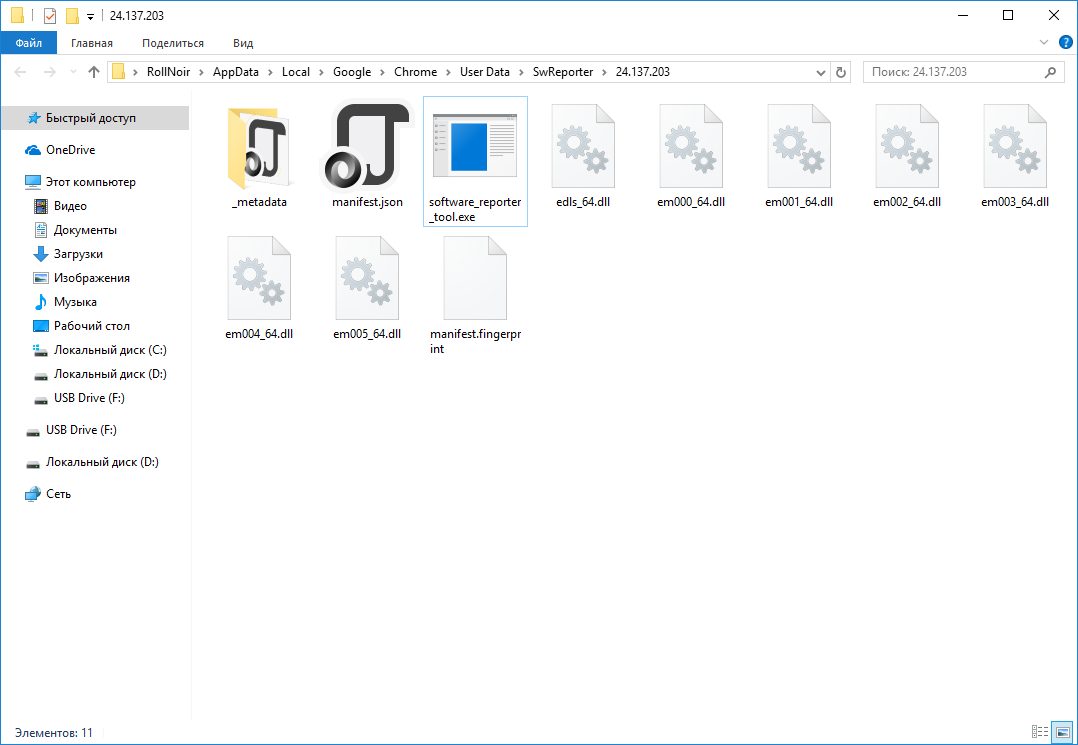1078x745 pixels.
Task: Go up one folder level
Action: [x=94, y=72]
